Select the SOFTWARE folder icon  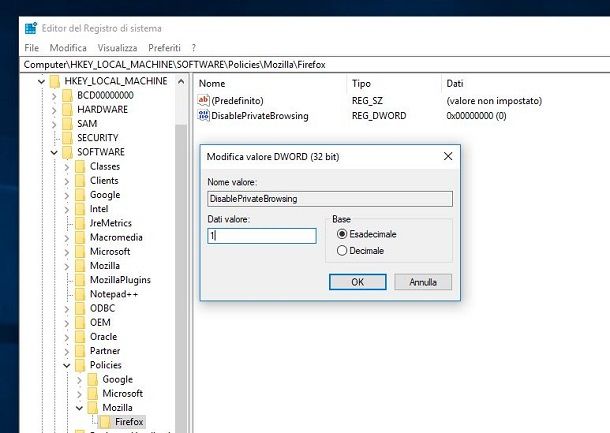pos(68,152)
